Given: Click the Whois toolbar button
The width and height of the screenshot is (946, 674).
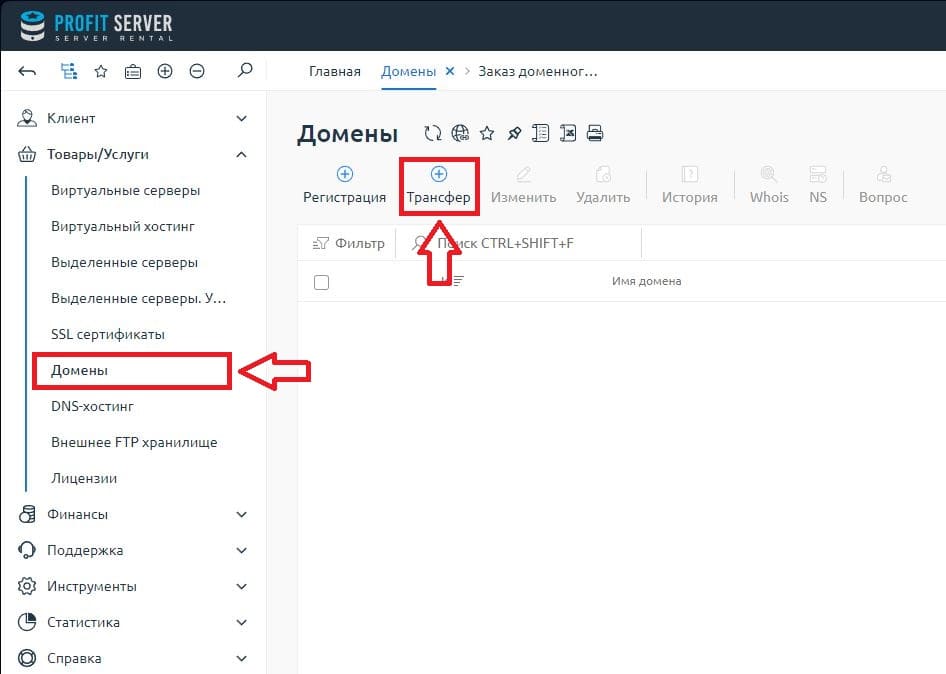Looking at the screenshot, I should (769, 186).
